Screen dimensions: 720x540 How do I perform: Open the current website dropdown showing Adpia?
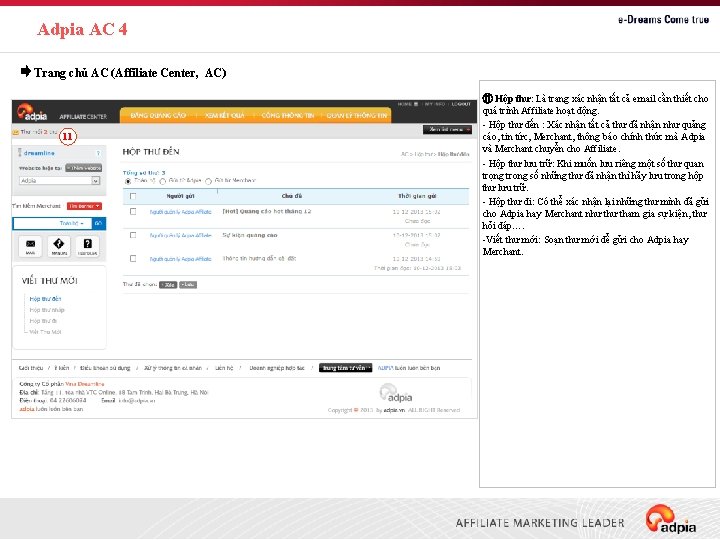click(59, 181)
